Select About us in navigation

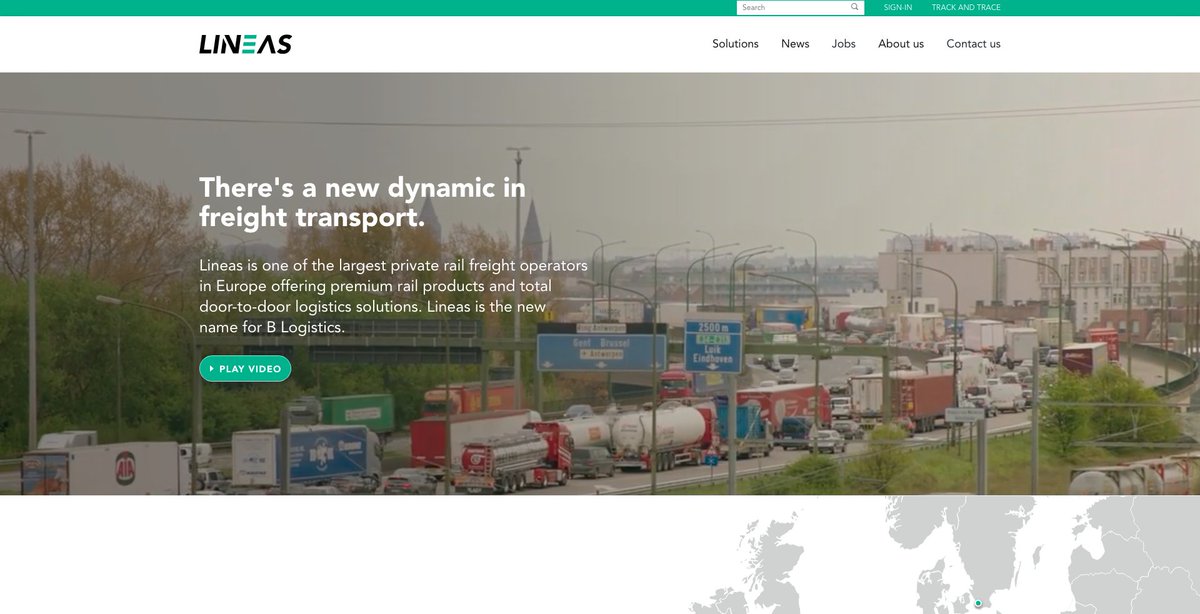901,44
